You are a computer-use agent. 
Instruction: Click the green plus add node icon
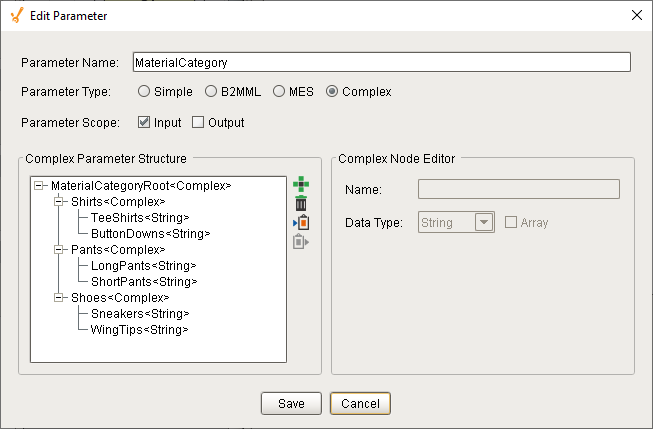click(301, 184)
